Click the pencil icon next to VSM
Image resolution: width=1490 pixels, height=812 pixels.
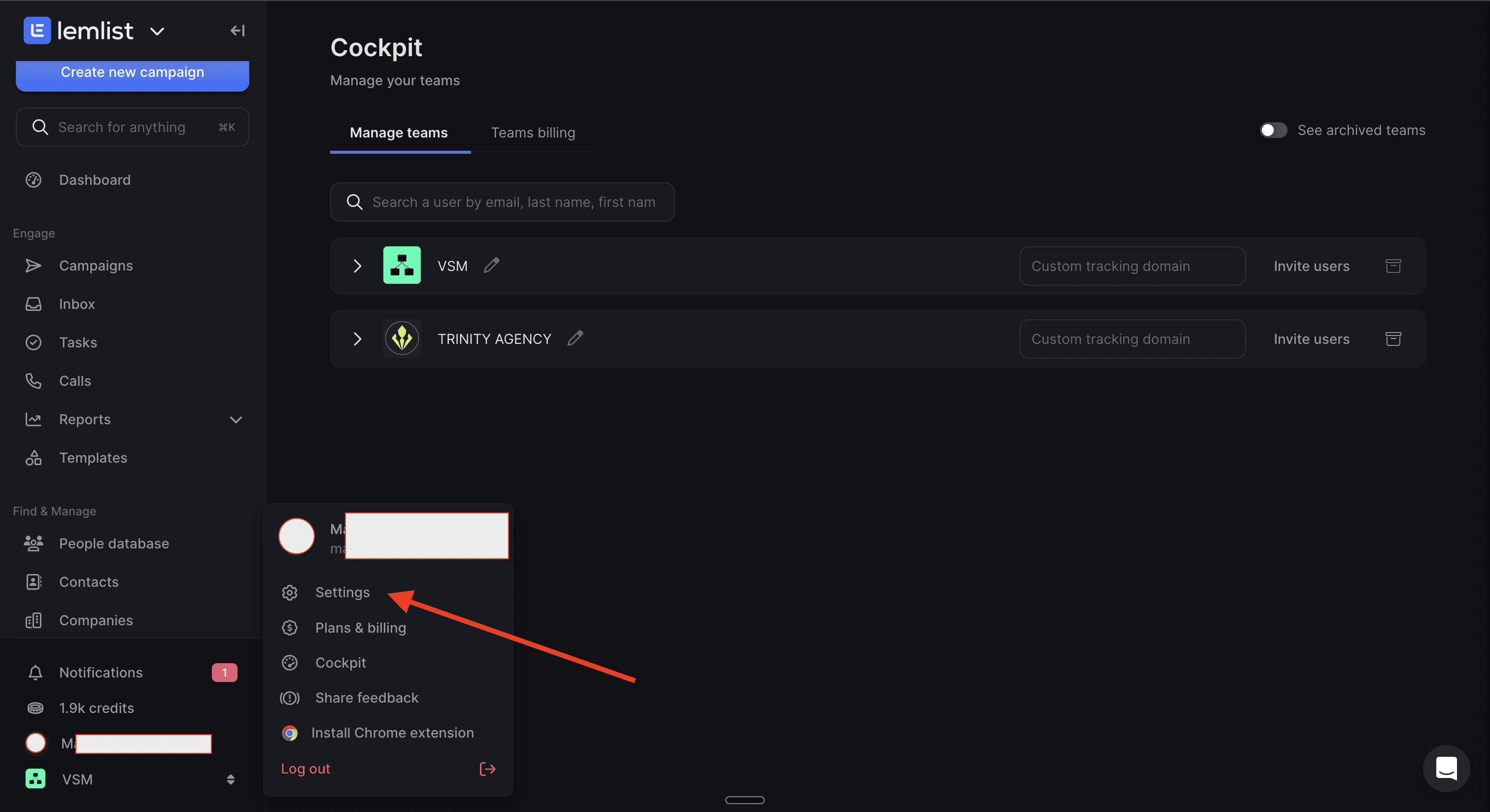[491, 266]
